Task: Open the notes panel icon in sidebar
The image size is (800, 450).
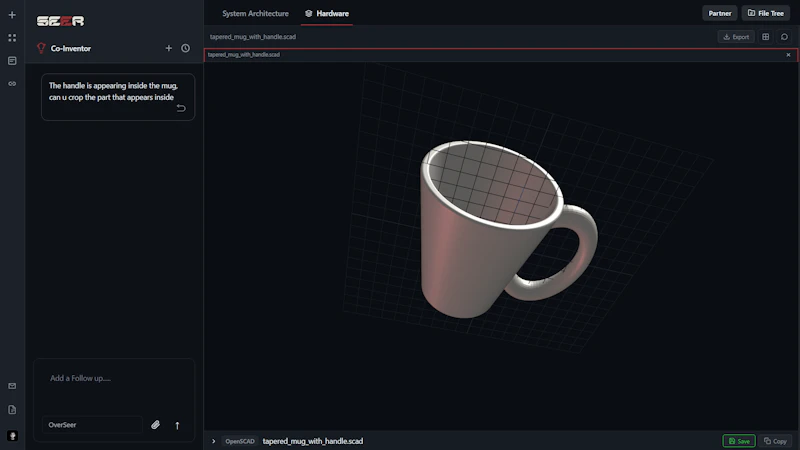Action: (x=12, y=61)
